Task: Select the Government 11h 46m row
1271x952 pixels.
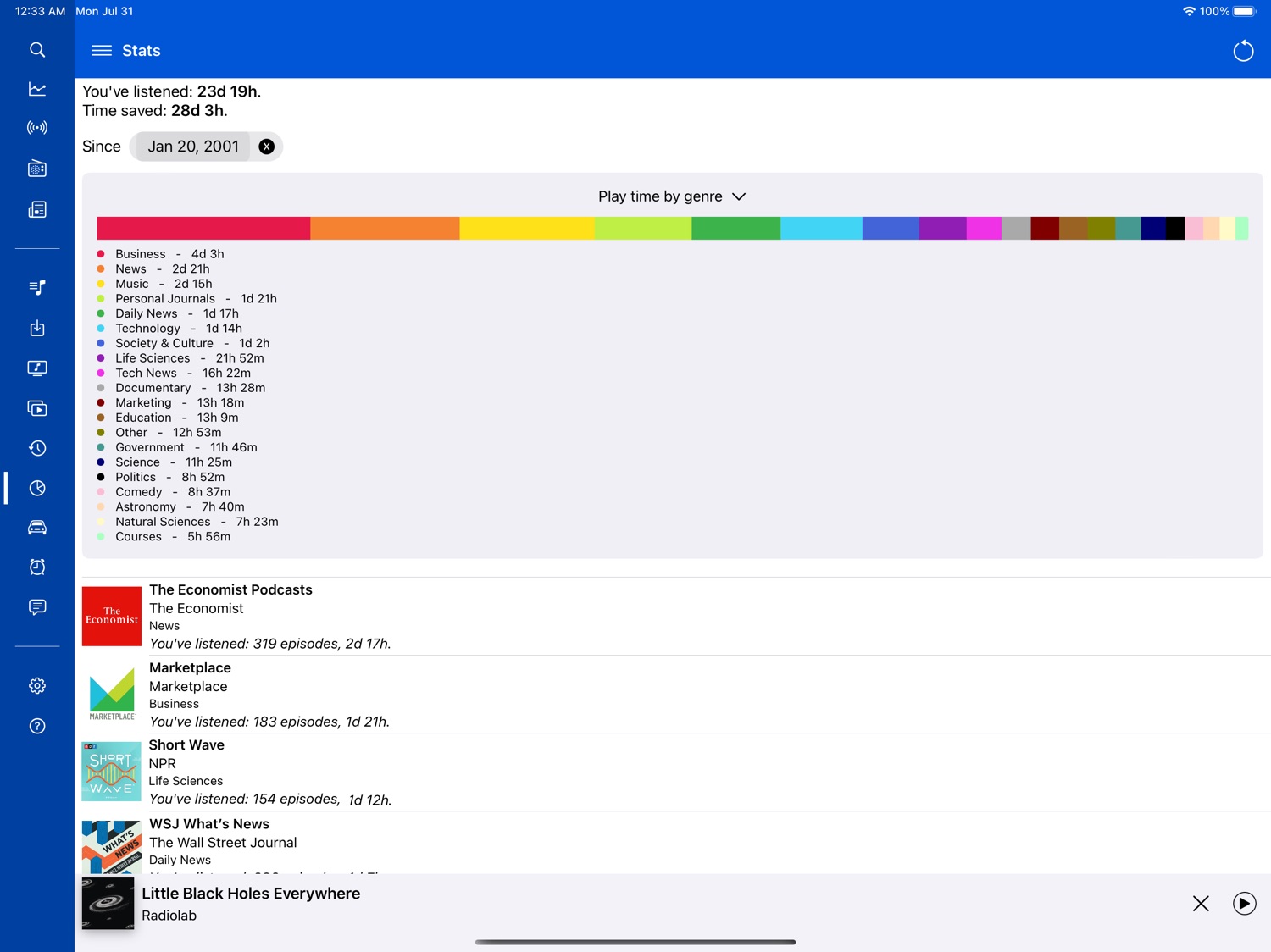Action: click(177, 447)
